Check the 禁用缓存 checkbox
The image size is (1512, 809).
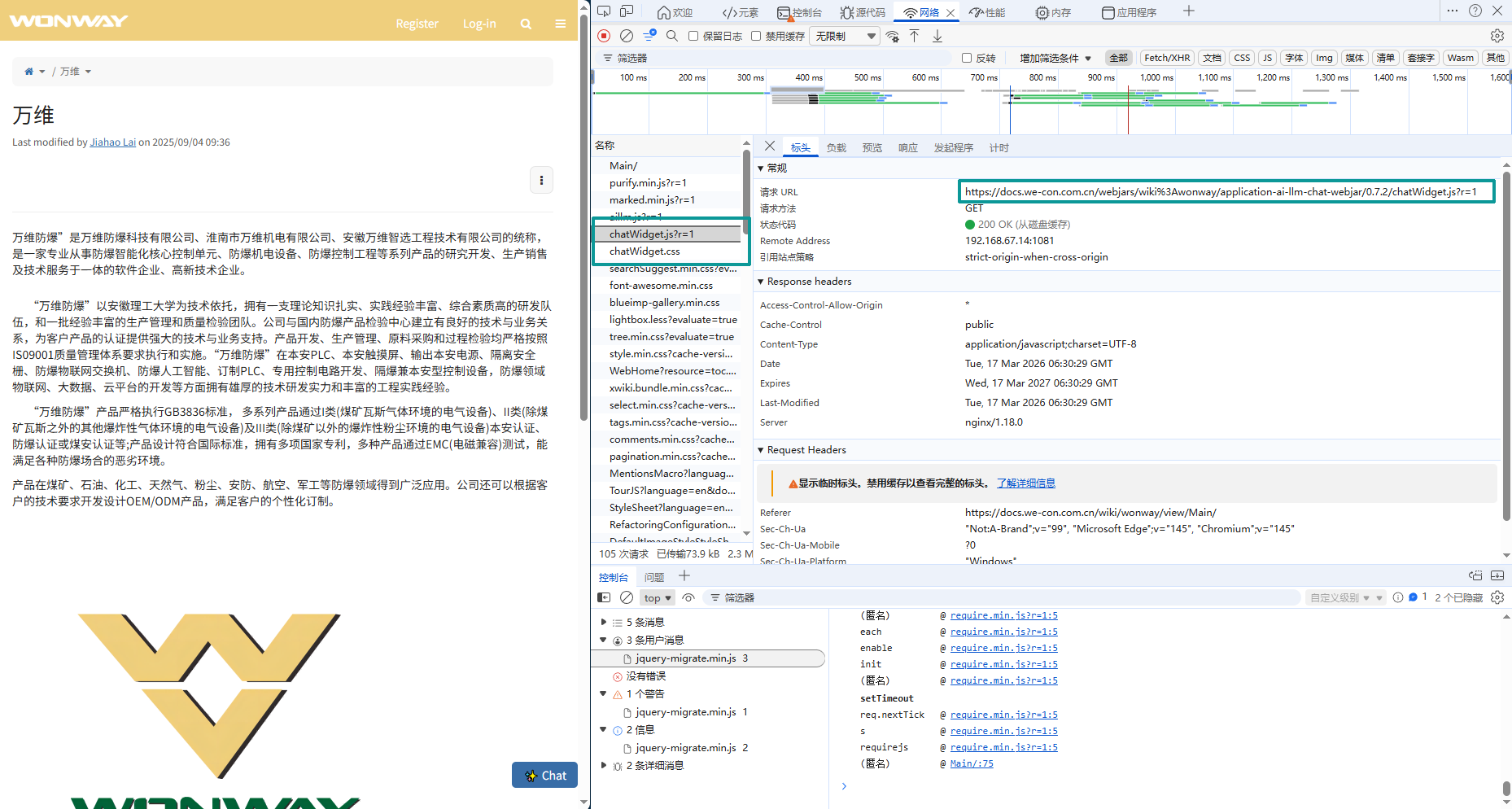(x=756, y=36)
